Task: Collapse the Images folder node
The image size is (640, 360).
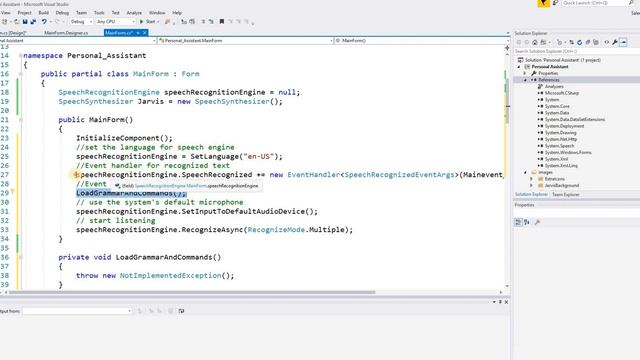Action: pos(525,172)
